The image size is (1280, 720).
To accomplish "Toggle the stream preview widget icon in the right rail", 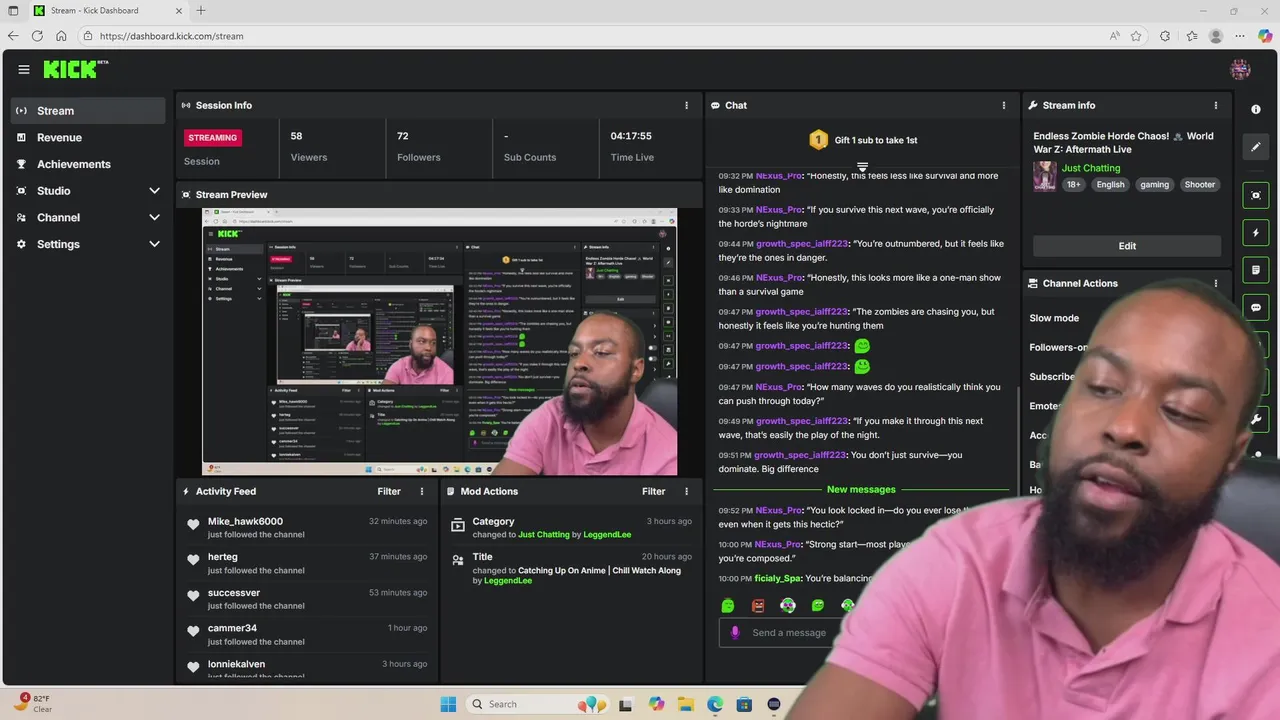I will point(1256,195).
